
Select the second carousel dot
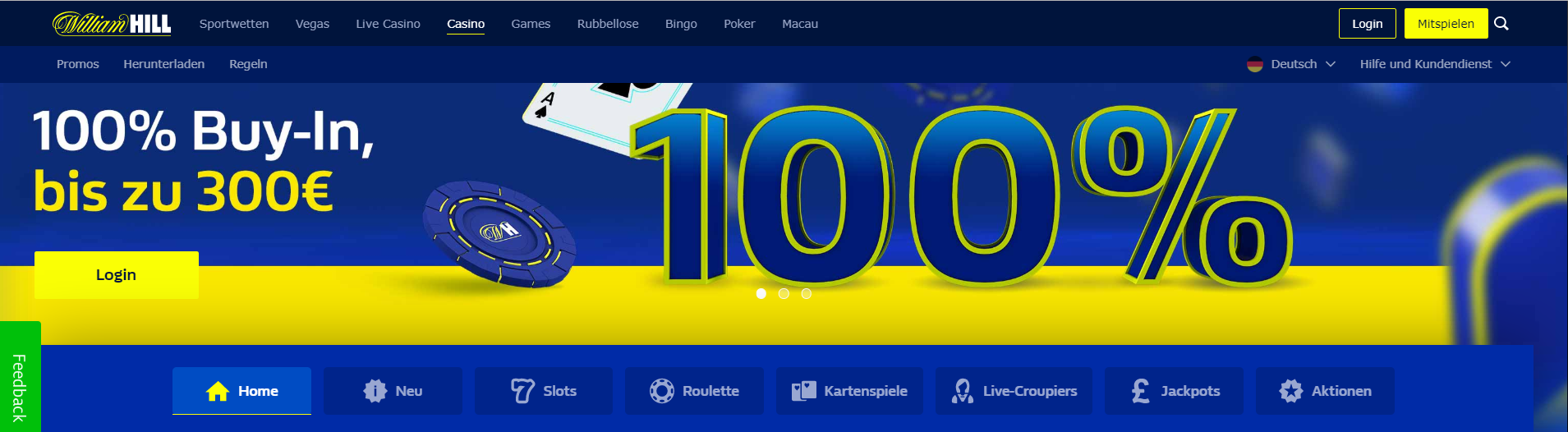click(784, 293)
